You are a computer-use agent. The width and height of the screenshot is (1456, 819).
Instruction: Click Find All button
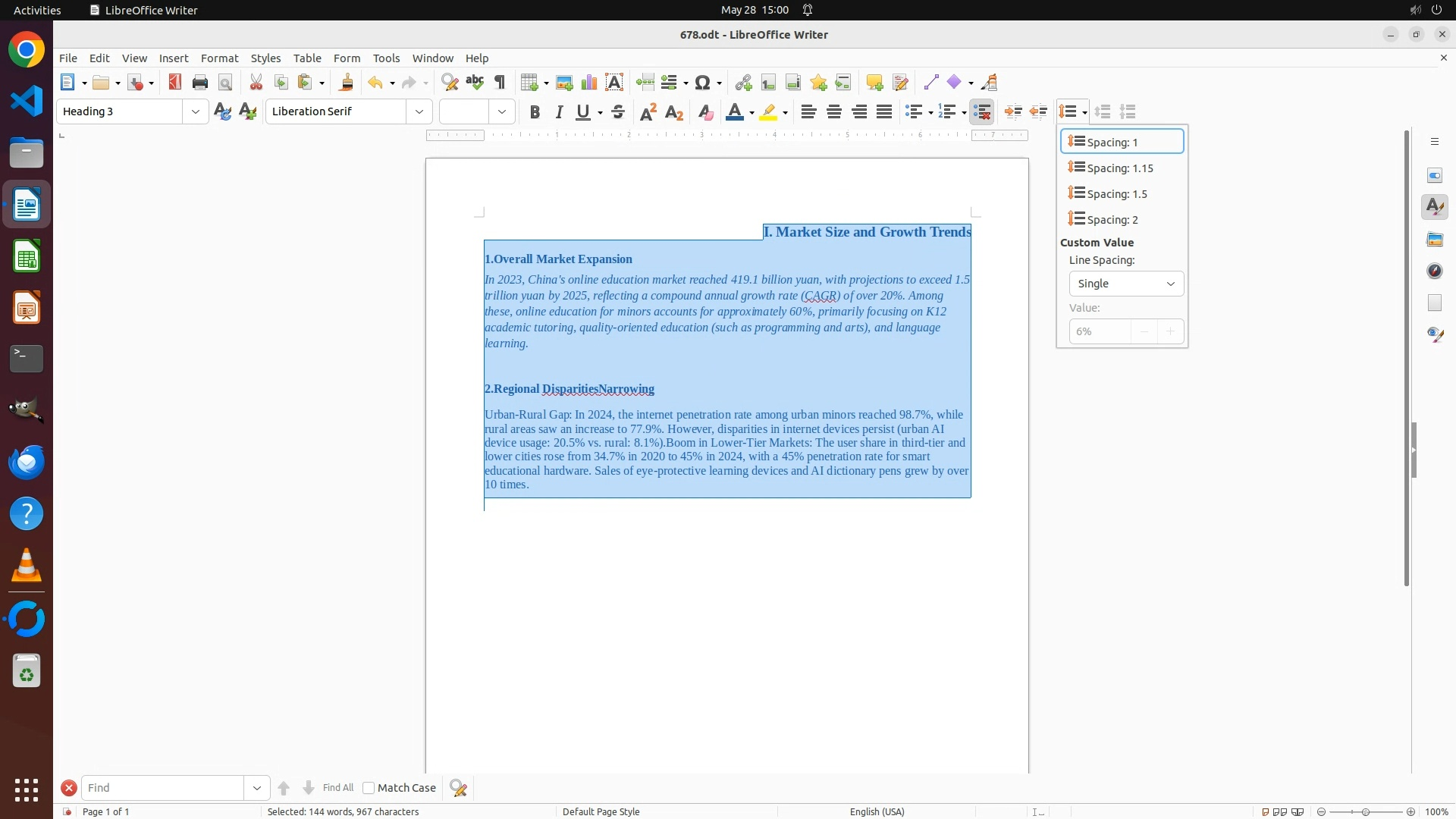337,788
